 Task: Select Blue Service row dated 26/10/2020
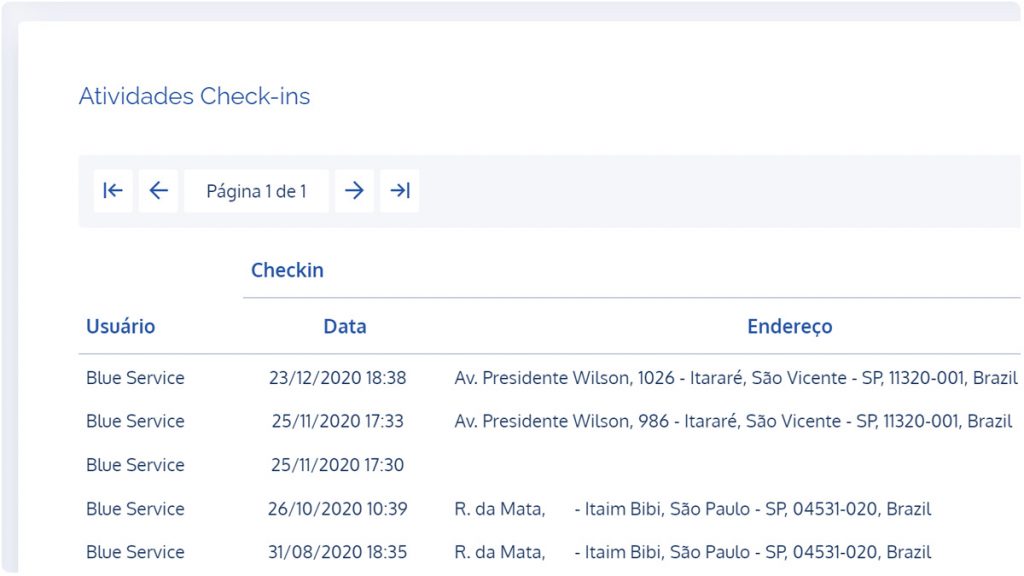coord(550,509)
